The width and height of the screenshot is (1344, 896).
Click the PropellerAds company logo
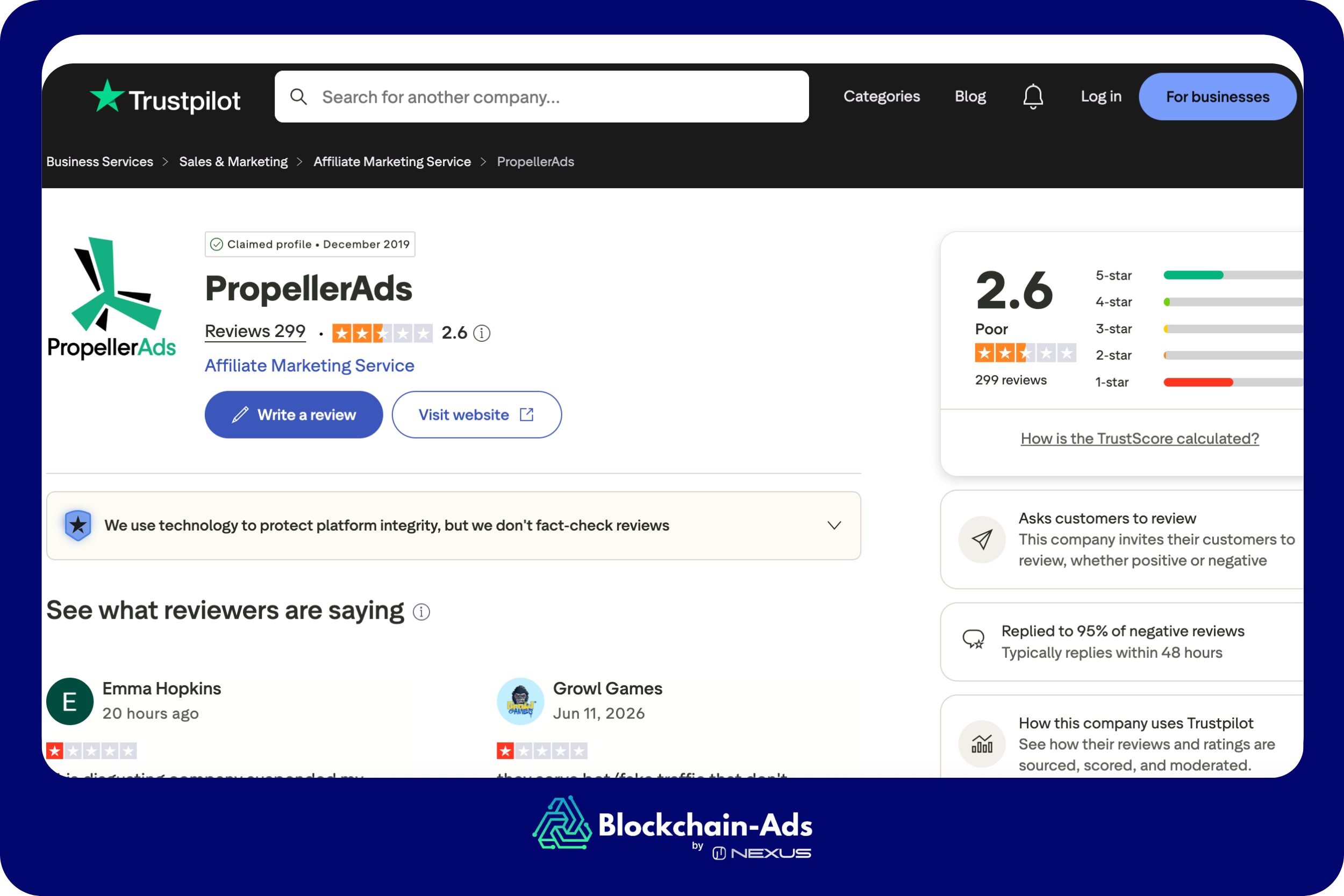tap(112, 297)
